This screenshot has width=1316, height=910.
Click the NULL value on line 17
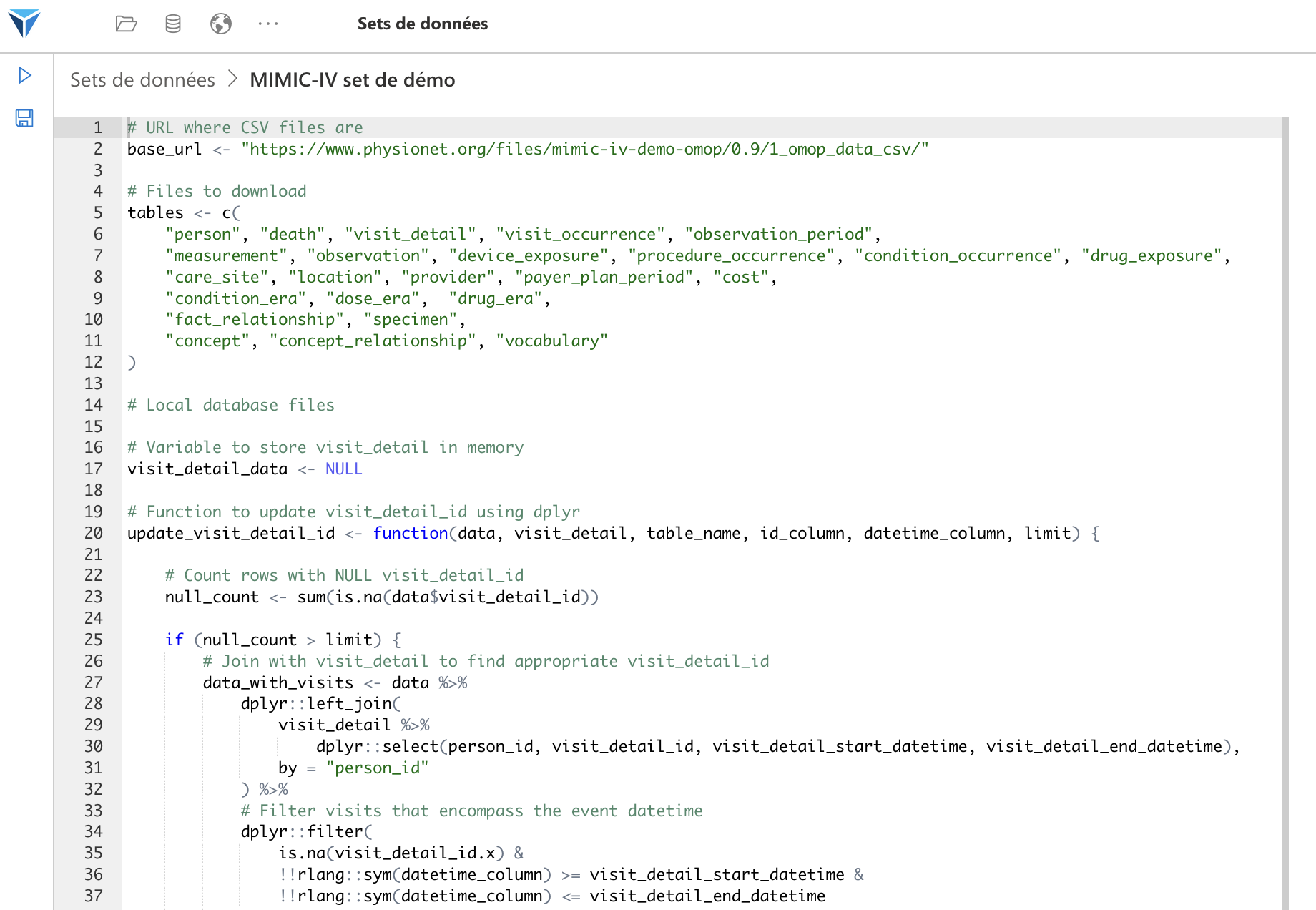344,469
